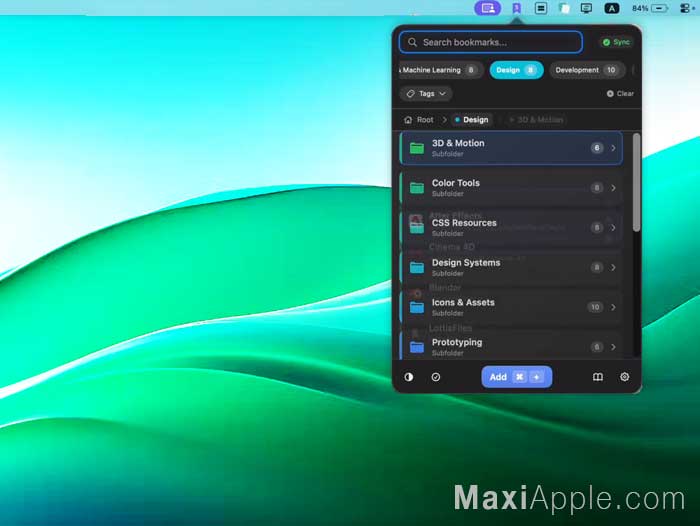
Task: Click the folder icon for Prototyping
Action: [x=417, y=347]
